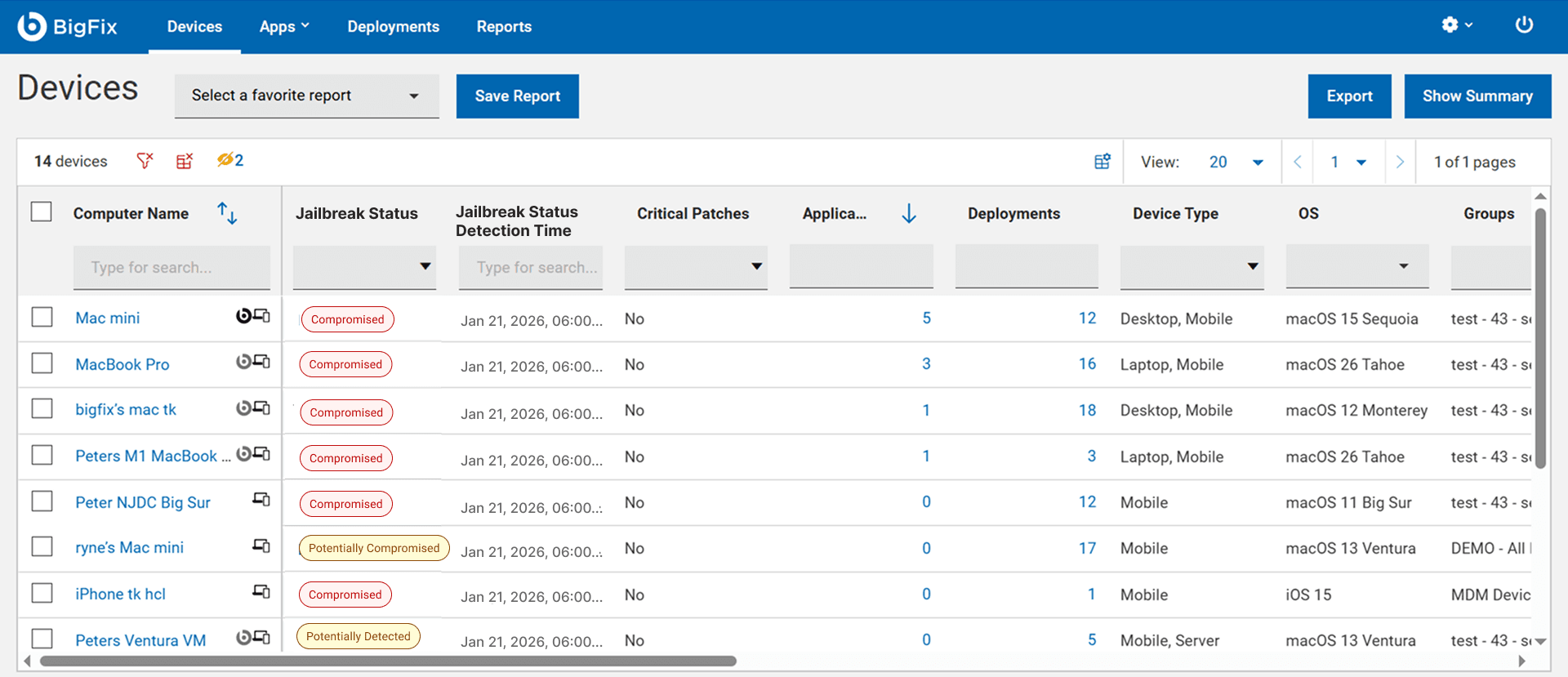The width and height of the screenshot is (1568, 677).
Task: Switch to the Devices tab
Action: [194, 26]
